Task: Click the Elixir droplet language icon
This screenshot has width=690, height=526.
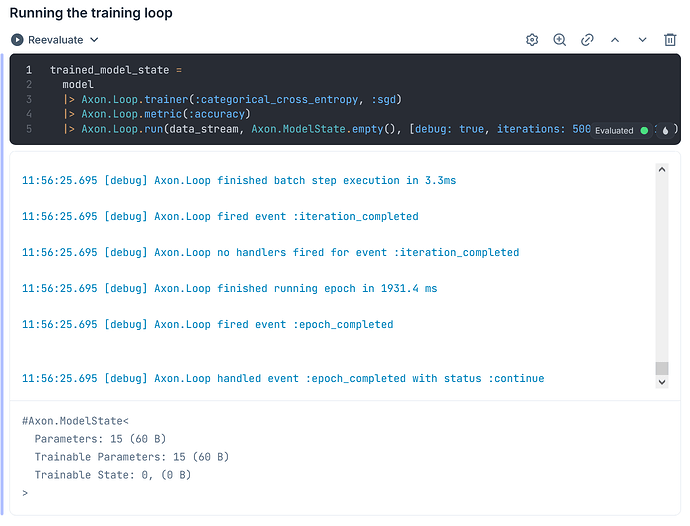Action: [666, 130]
